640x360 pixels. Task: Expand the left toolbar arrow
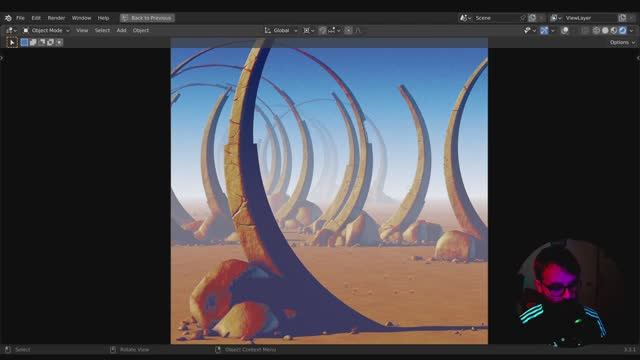2,58
